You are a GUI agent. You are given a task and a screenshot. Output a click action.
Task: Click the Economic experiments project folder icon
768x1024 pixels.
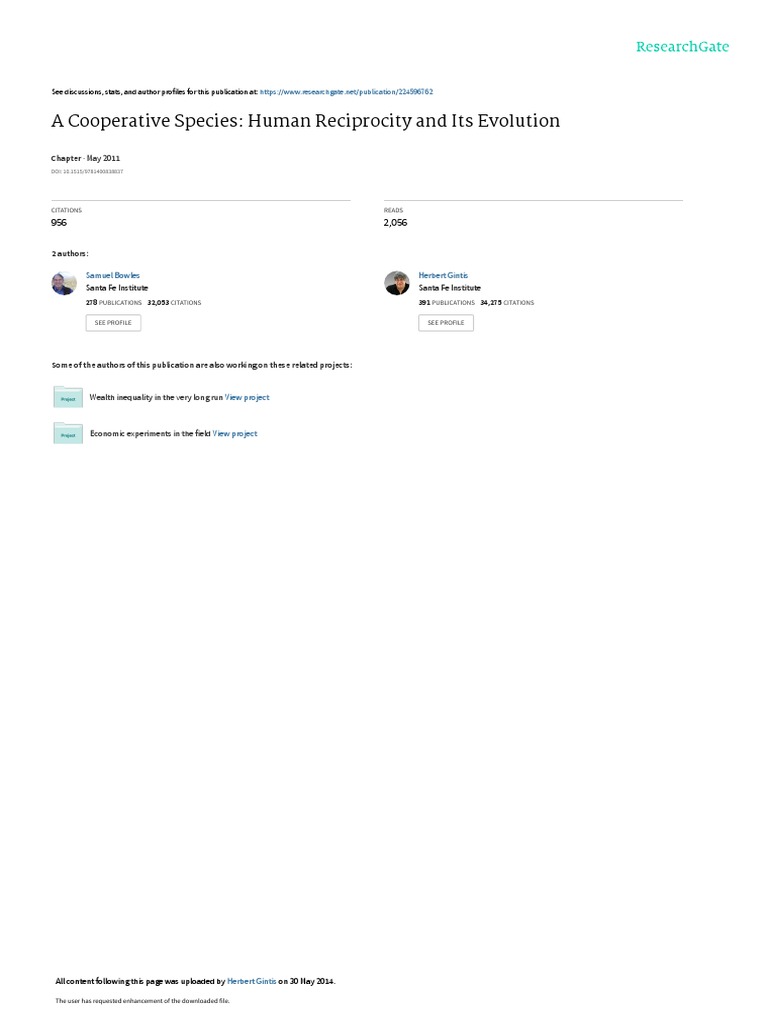68,434
